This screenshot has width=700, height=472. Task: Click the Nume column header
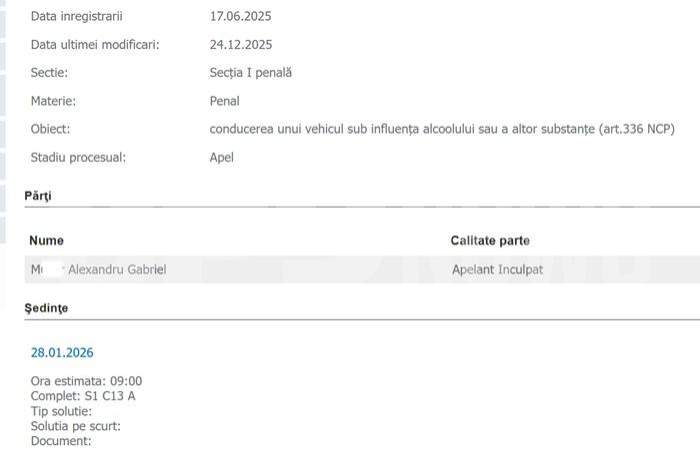(47, 241)
